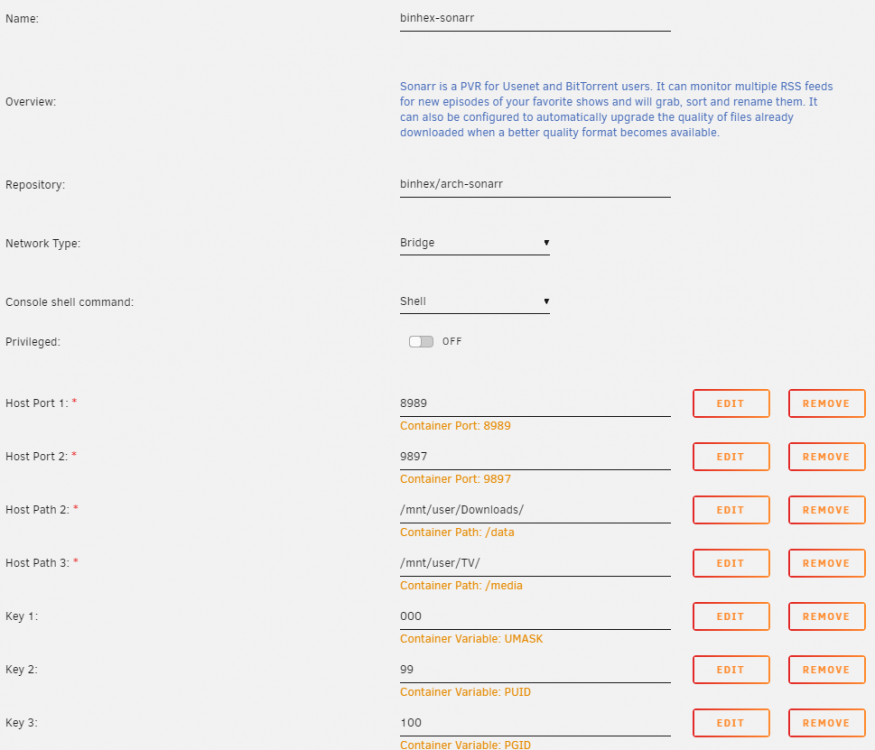
Task: Click the 'Container Port: 8989' text
Action: (455, 426)
